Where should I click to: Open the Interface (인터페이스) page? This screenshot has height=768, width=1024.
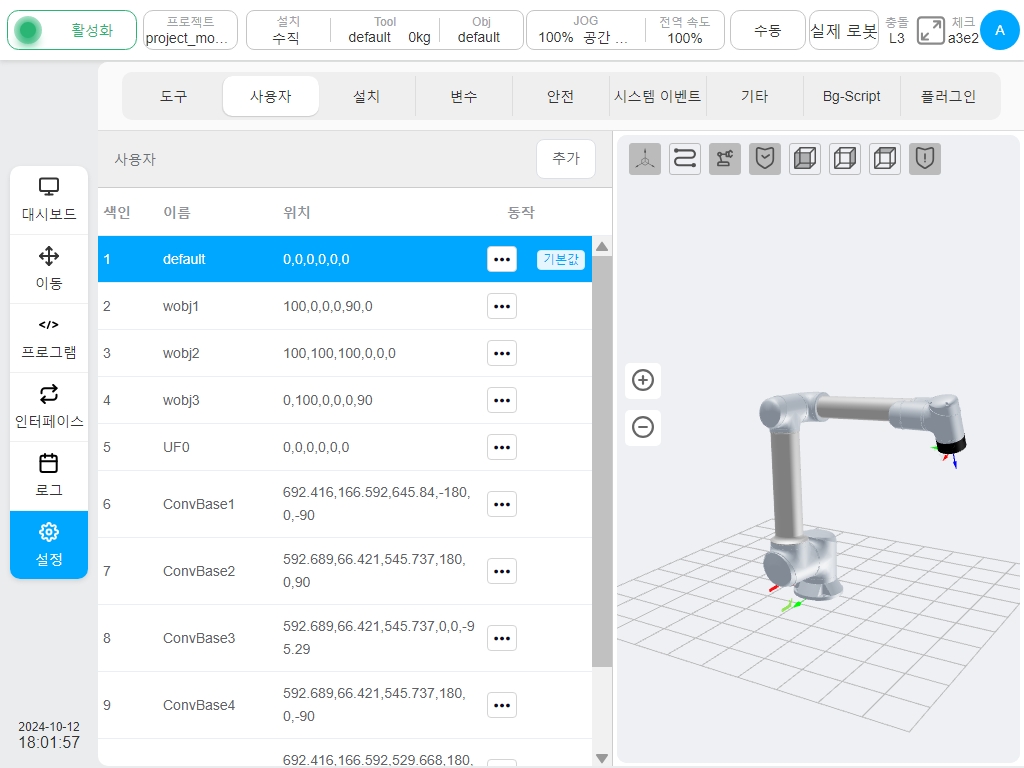click(x=49, y=408)
